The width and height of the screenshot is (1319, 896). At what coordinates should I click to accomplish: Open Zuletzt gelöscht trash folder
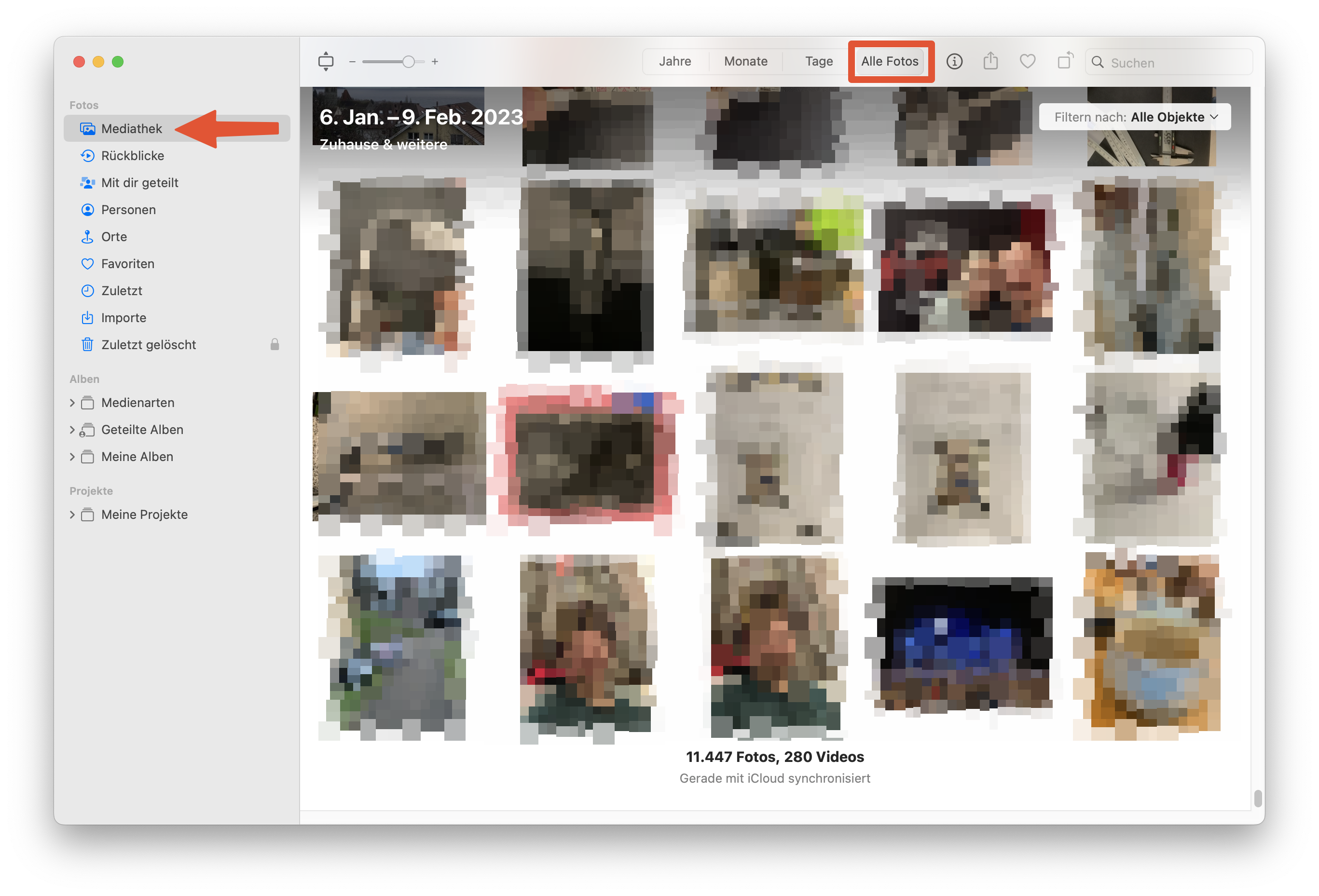click(x=148, y=344)
